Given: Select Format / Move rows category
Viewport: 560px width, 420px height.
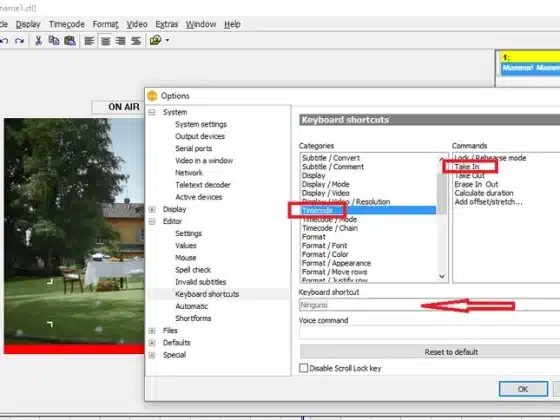Looking at the screenshot, I should tap(335, 272).
